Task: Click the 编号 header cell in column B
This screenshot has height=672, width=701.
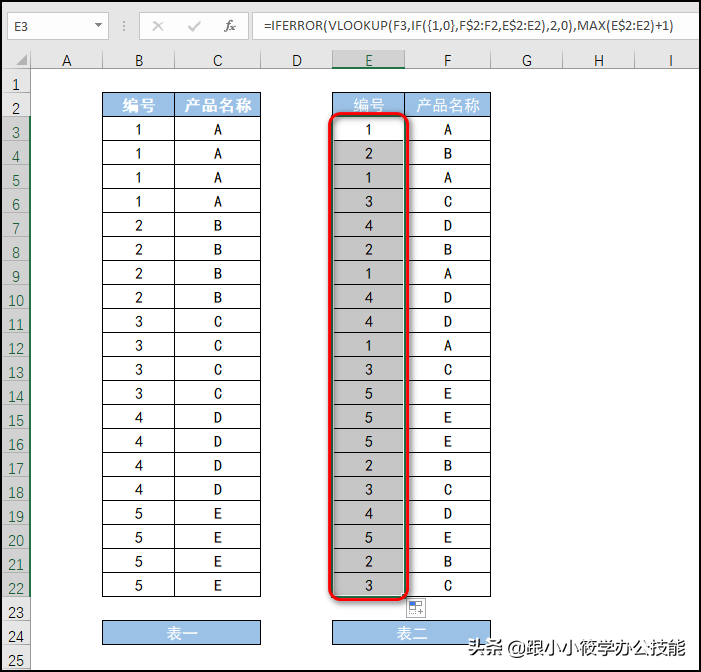Action: [x=139, y=105]
